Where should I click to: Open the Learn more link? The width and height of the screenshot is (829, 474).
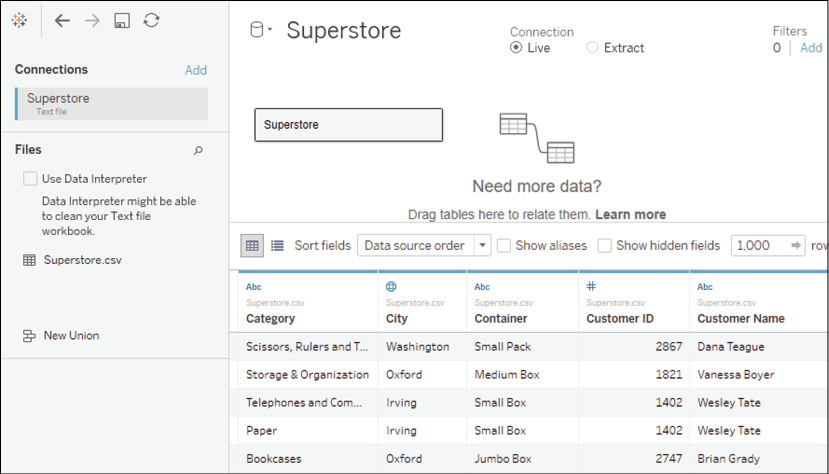click(x=630, y=215)
